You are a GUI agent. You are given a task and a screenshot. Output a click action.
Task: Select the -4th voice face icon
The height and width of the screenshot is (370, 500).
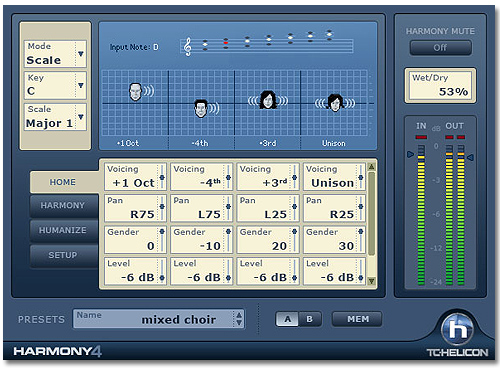point(201,108)
